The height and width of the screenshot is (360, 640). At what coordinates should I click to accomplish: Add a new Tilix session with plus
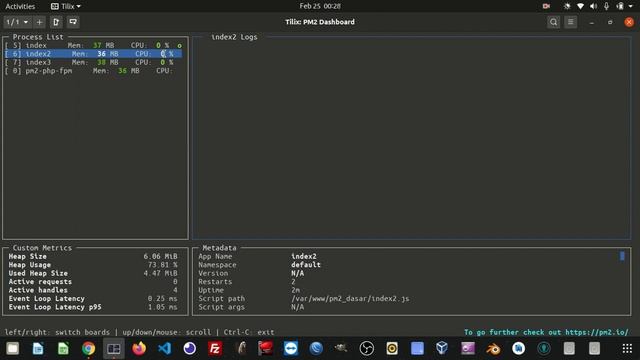[39, 22]
